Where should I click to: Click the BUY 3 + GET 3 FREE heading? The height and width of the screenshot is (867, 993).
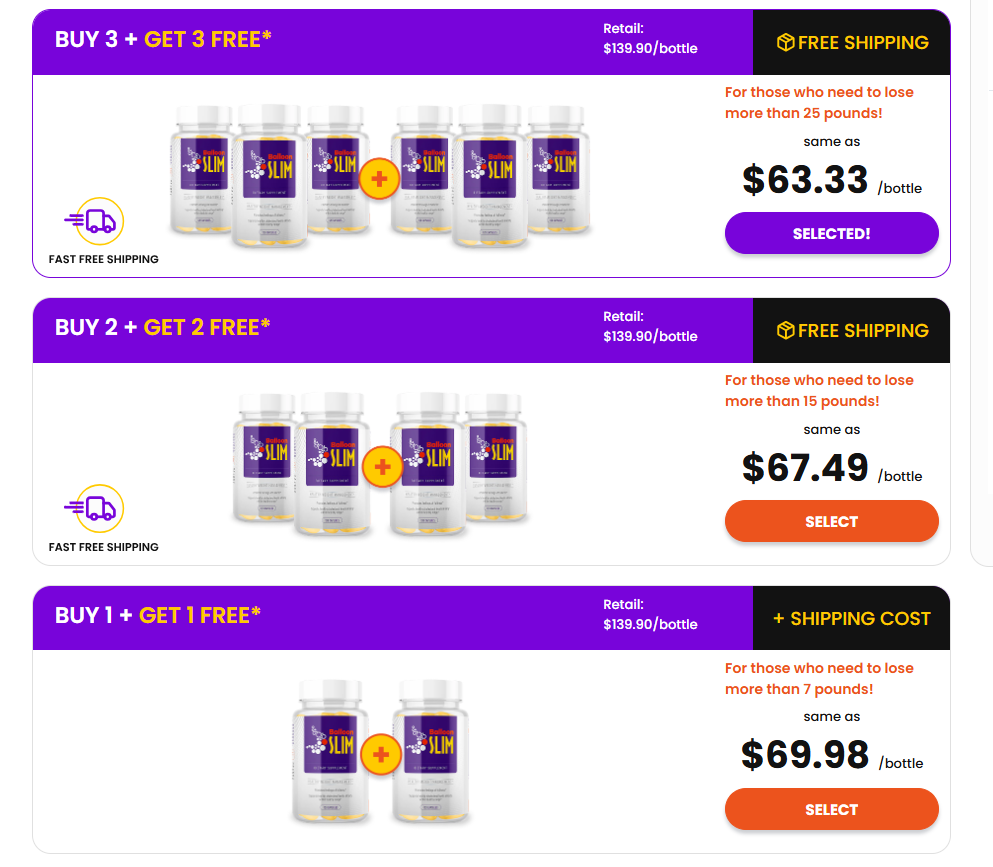[163, 40]
